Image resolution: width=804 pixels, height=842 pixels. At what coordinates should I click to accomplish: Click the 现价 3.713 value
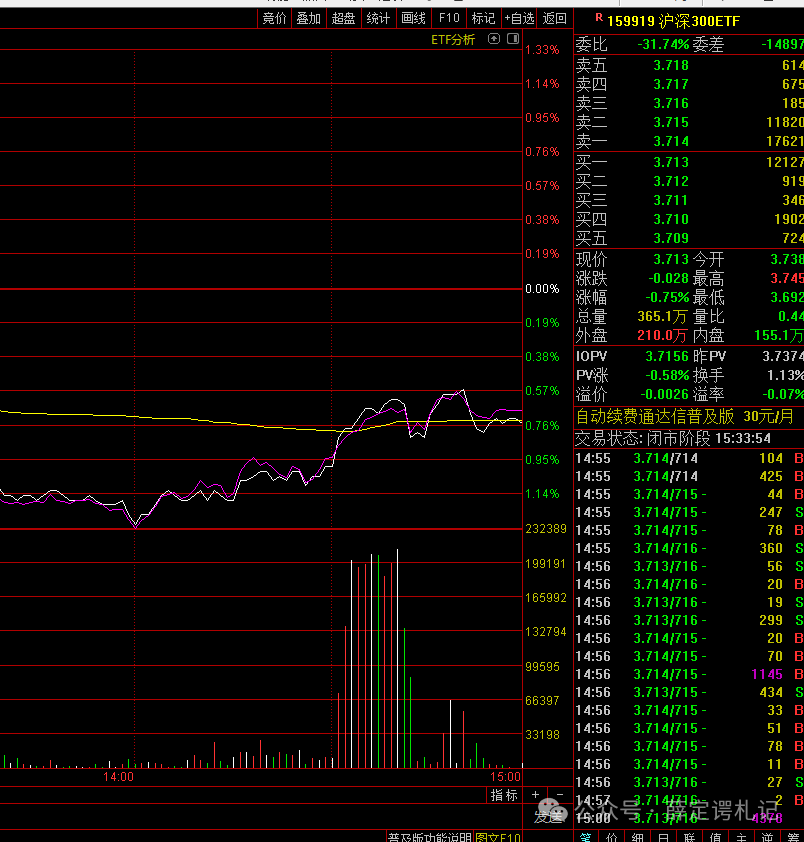point(671,259)
